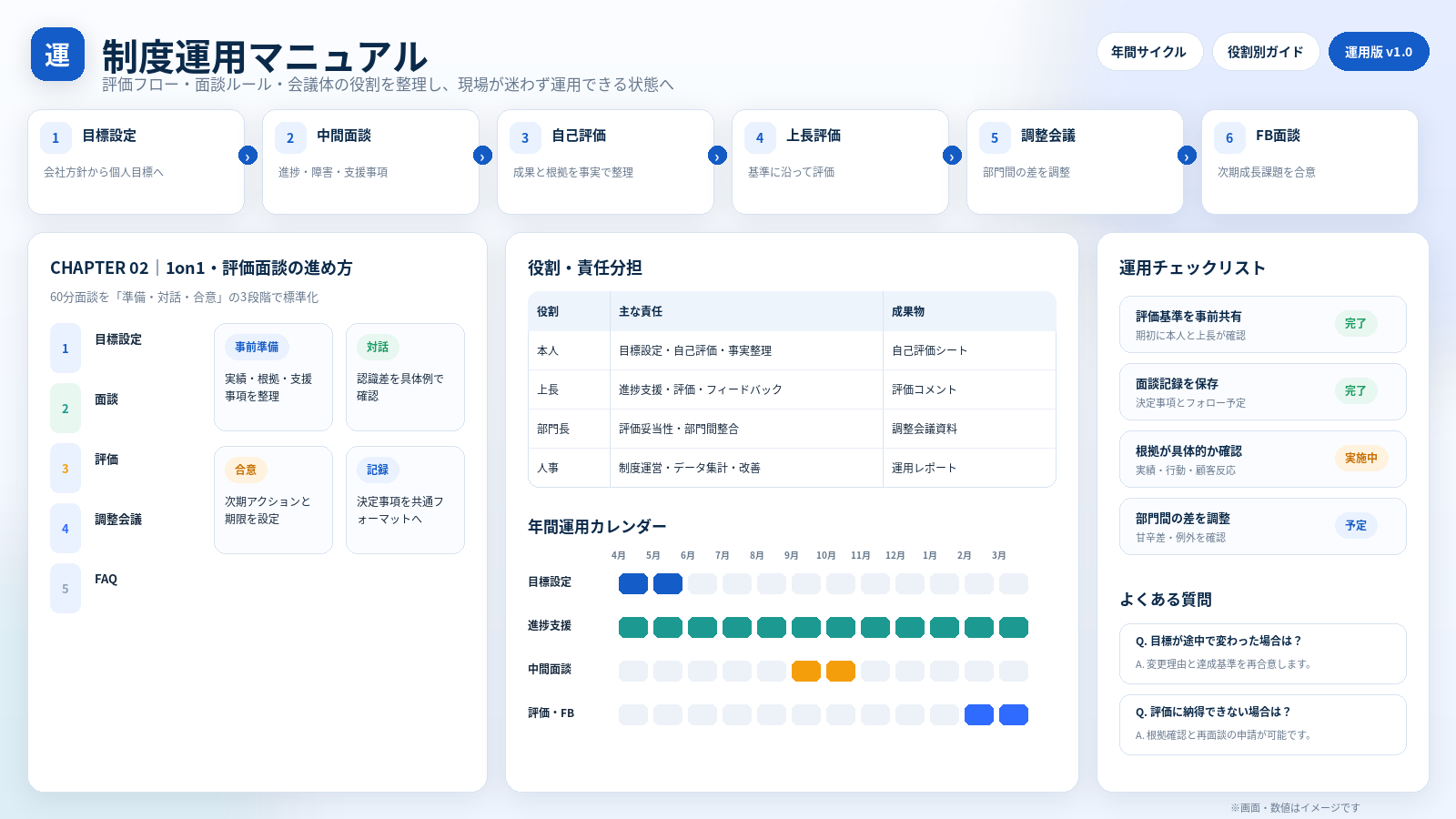This screenshot has height=819, width=1456.
Task: Open checklist item 面談記録を保存
Action: coord(1262,392)
